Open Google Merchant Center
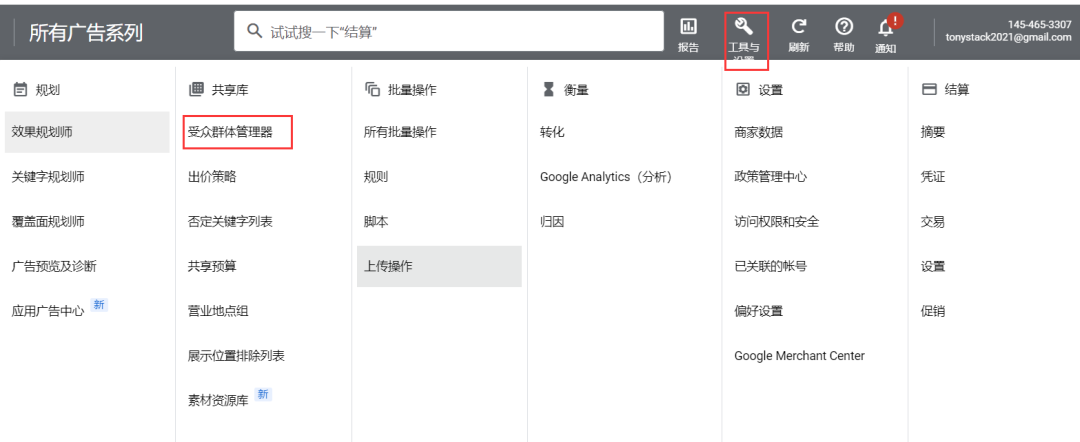The image size is (1080, 442). (x=800, y=356)
